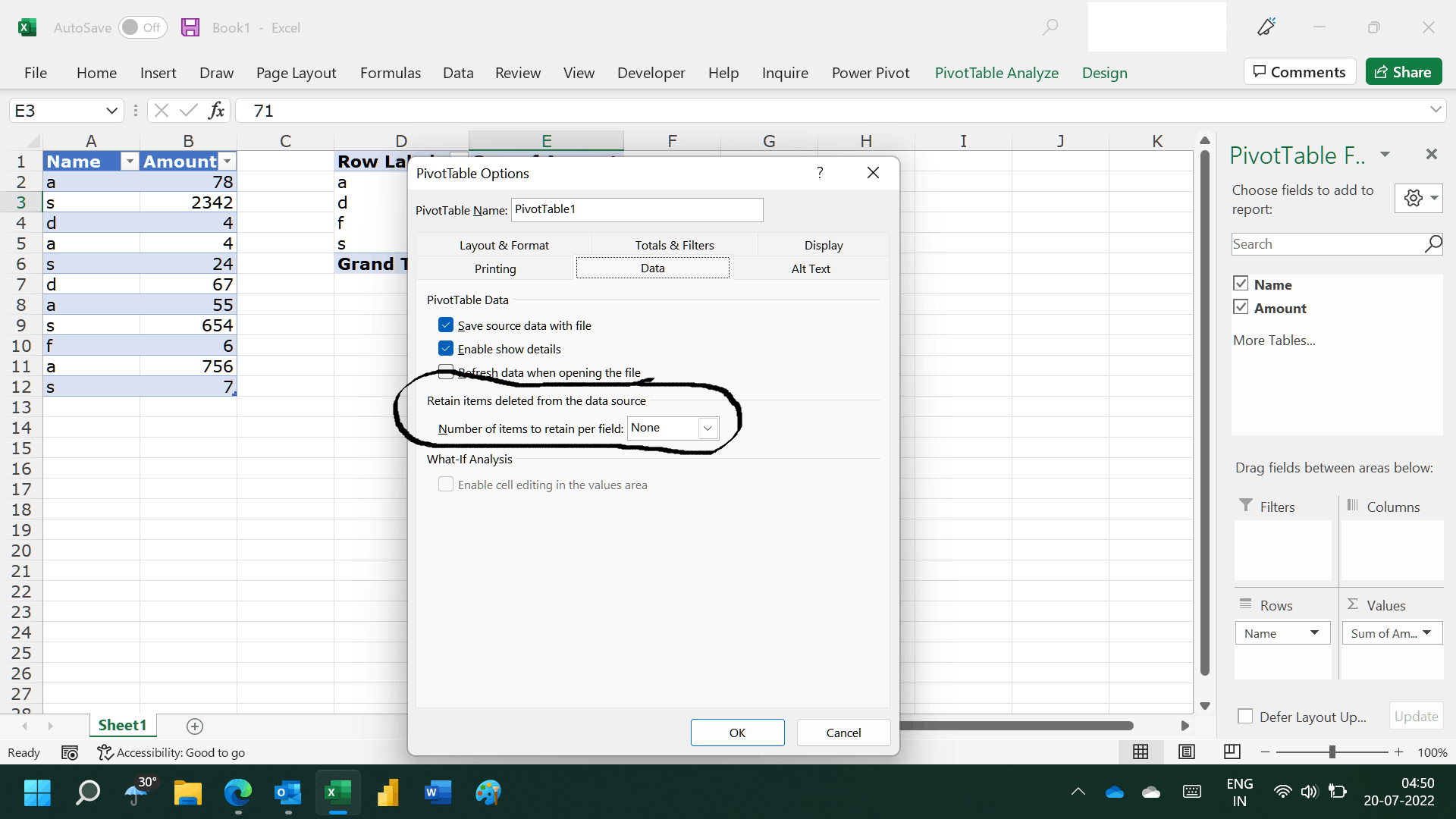Open the PivotTable Fields tools gear
Viewport: 1456px width, 819px height.
coord(1418,198)
